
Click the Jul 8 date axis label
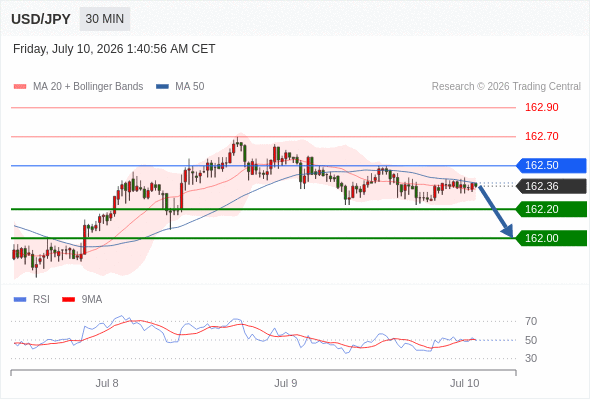click(x=107, y=383)
